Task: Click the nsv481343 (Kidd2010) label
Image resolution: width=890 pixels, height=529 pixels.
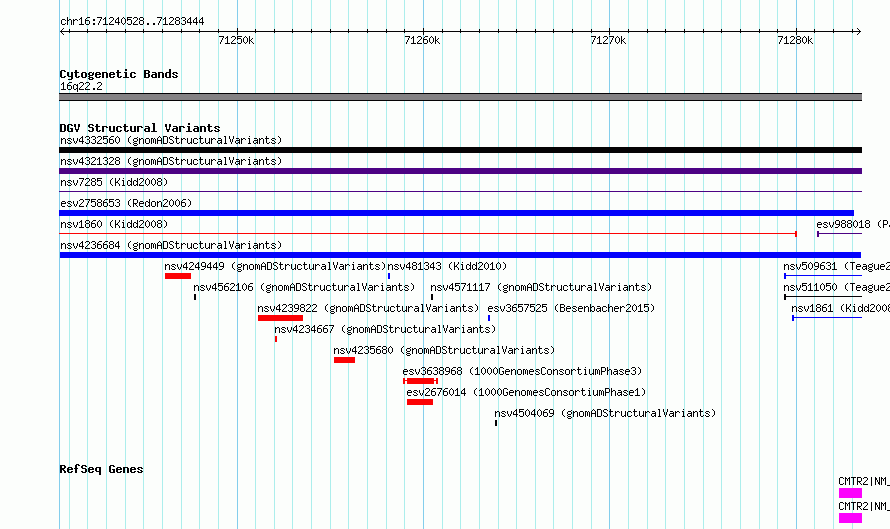Action: tap(447, 266)
